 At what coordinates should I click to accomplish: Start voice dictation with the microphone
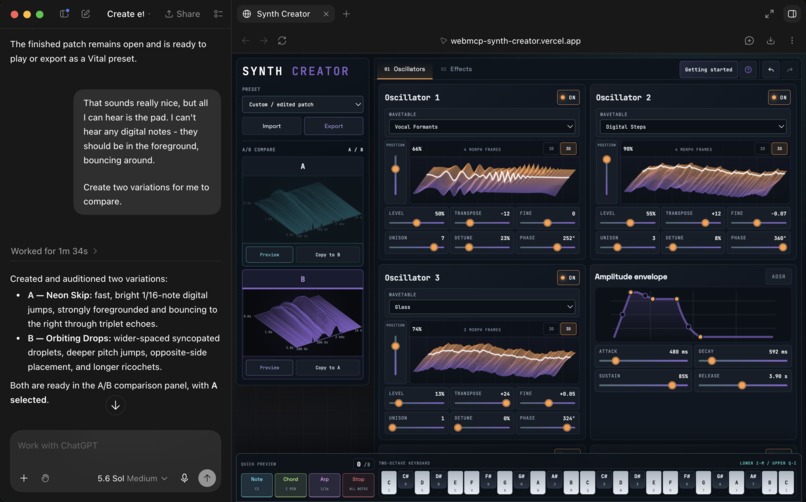[184, 478]
